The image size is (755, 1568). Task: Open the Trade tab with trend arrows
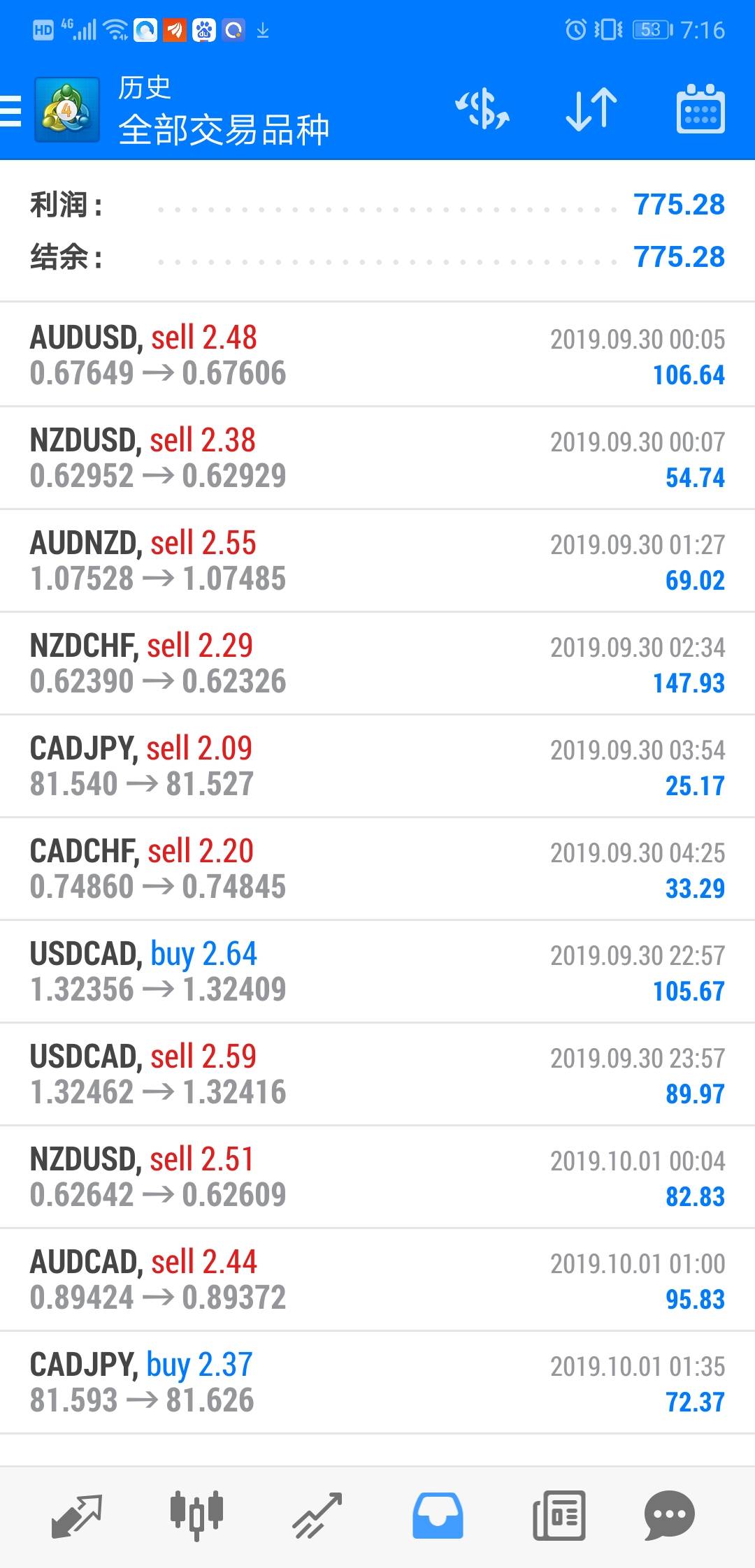[317, 1515]
